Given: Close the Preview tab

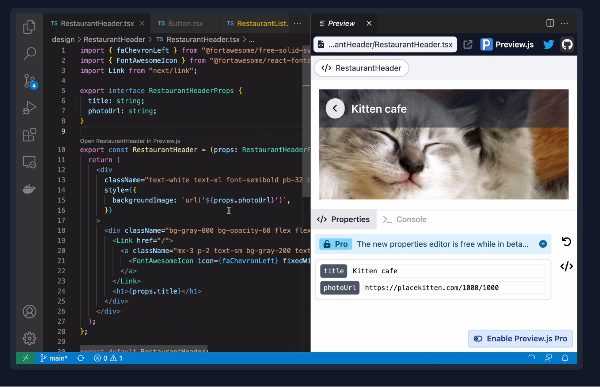Looking at the screenshot, I should pyautogui.click(x=369, y=23).
